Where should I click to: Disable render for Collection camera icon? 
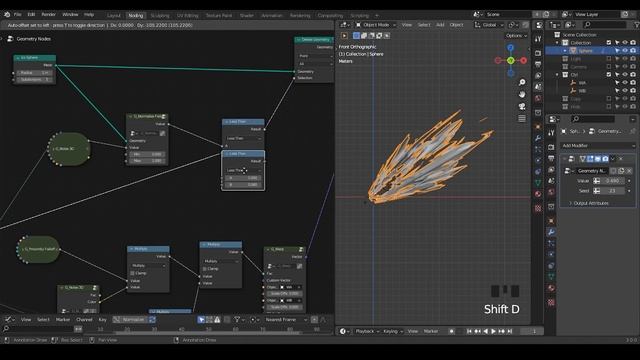pos(633,42)
